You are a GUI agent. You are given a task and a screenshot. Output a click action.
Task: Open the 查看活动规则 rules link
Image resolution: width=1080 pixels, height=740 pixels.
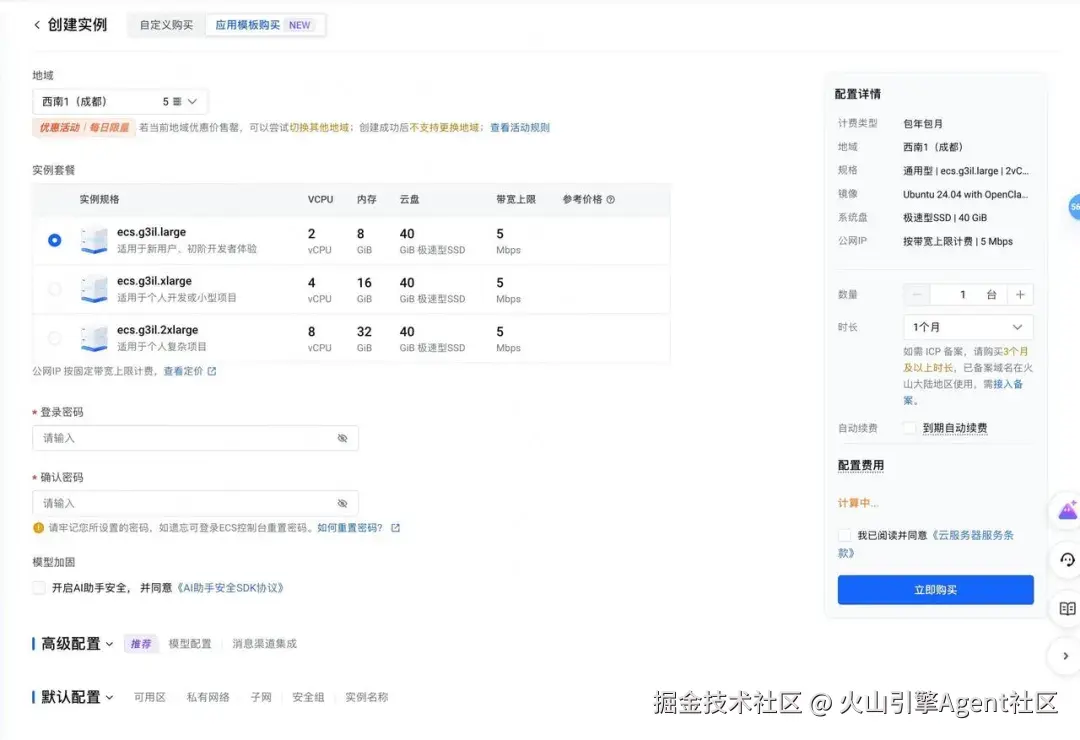point(520,128)
